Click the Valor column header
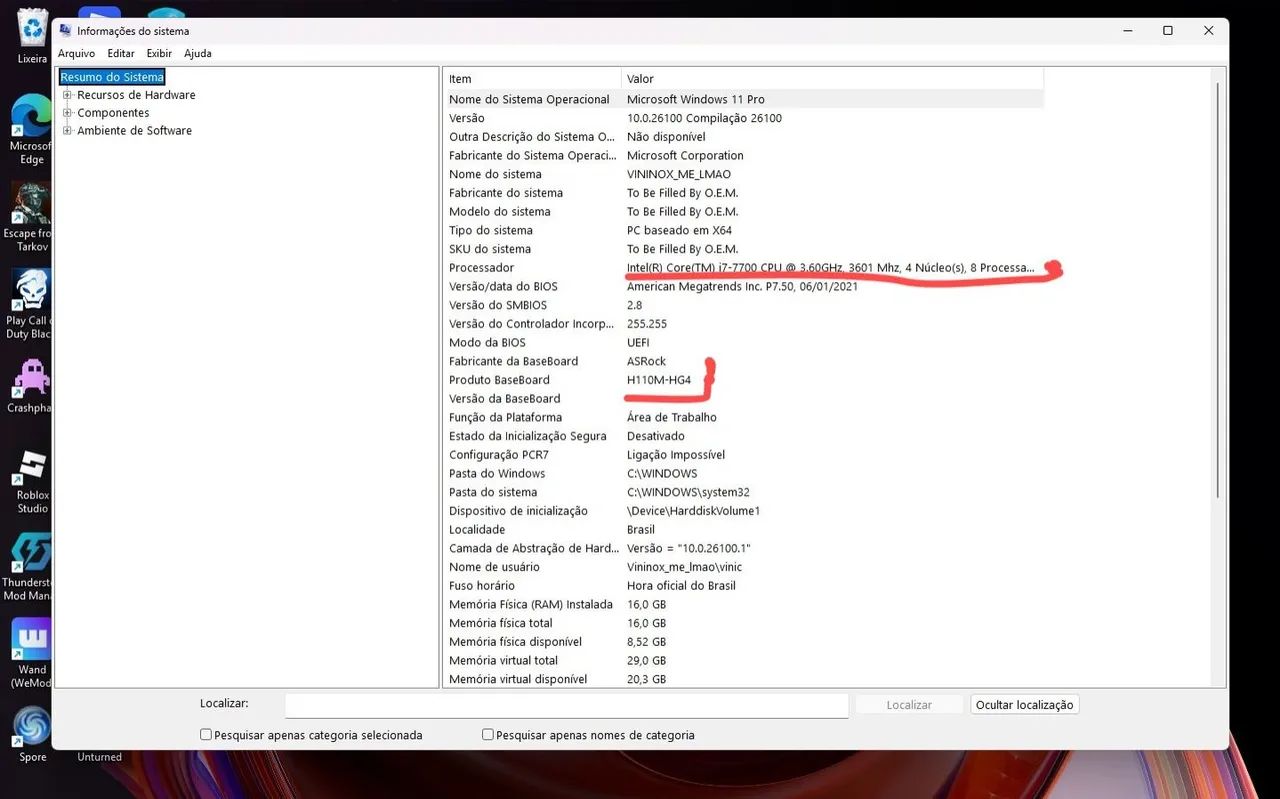This screenshot has width=1280, height=799. pos(832,79)
